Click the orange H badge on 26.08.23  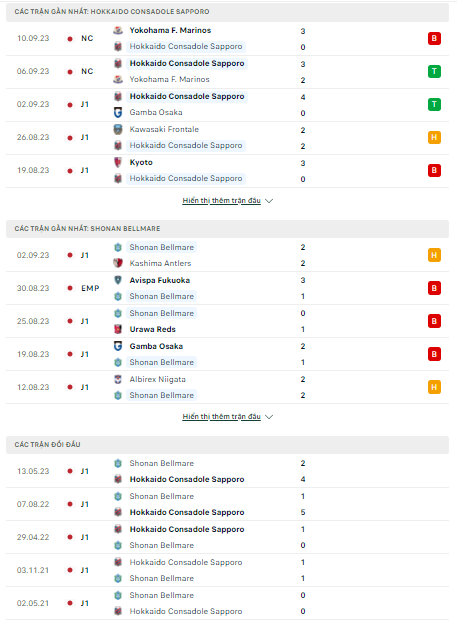point(434,137)
